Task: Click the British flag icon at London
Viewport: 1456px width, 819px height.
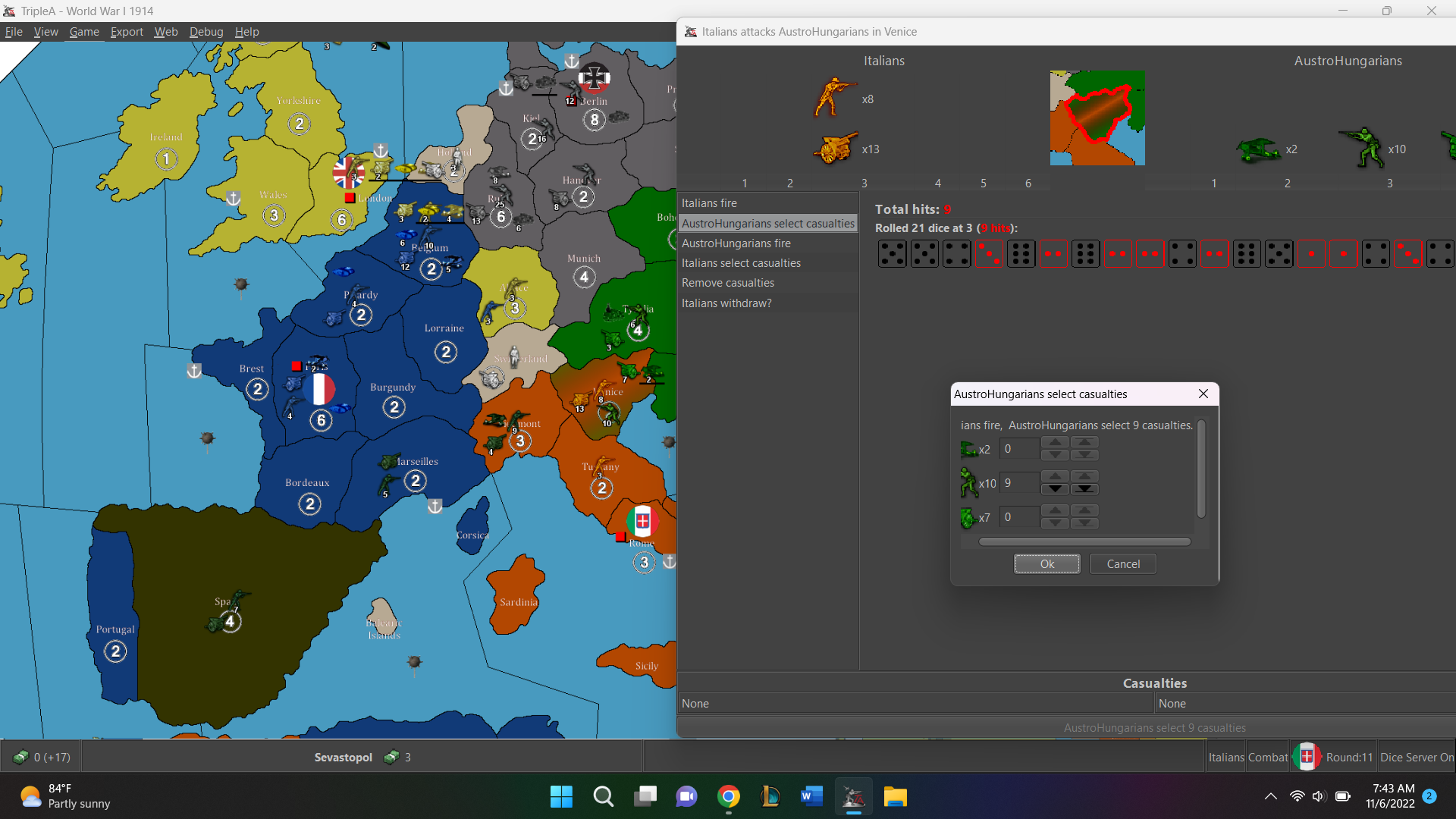Action: (348, 173)
